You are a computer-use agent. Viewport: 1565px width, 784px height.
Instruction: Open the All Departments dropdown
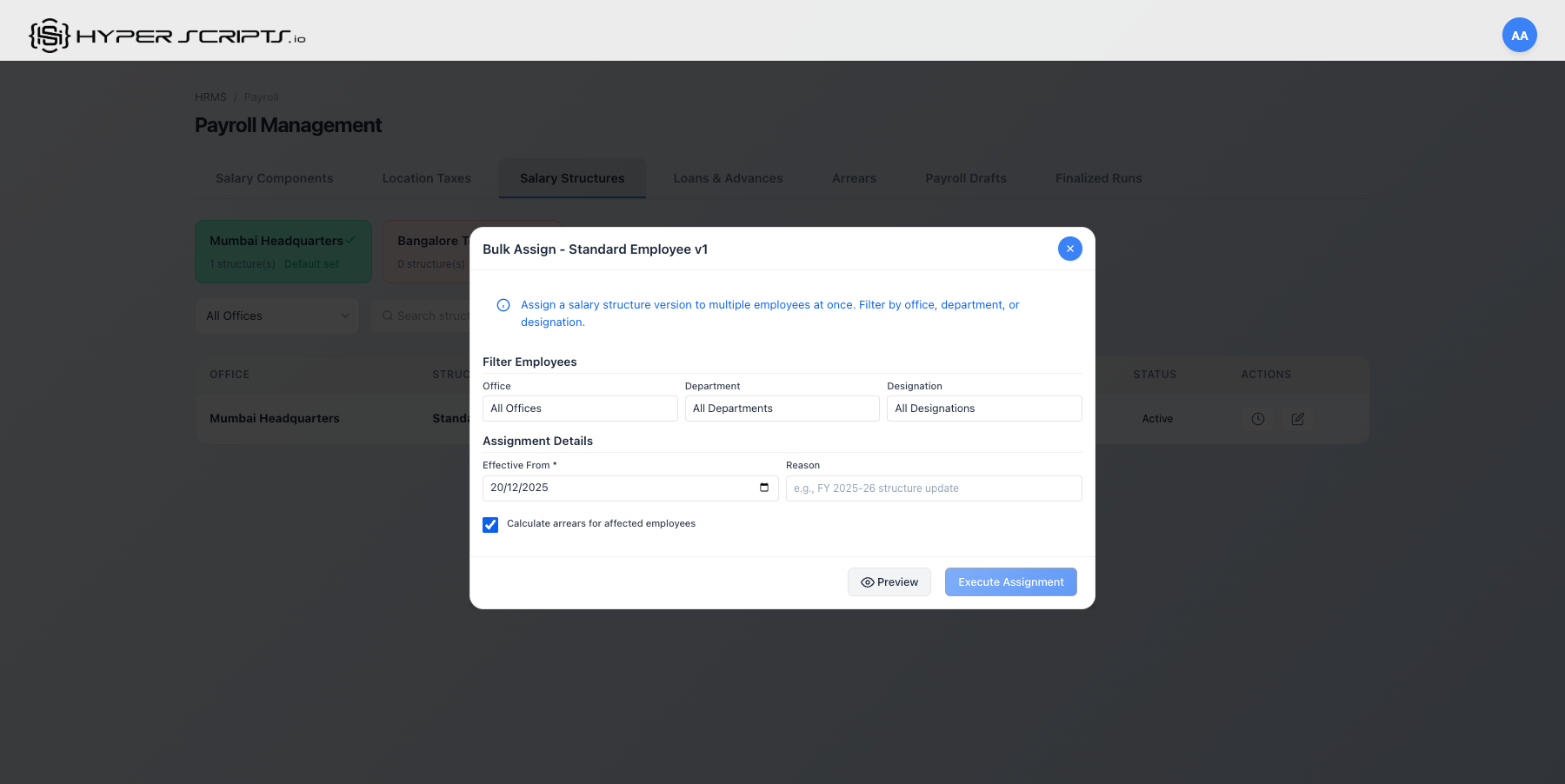782,408
